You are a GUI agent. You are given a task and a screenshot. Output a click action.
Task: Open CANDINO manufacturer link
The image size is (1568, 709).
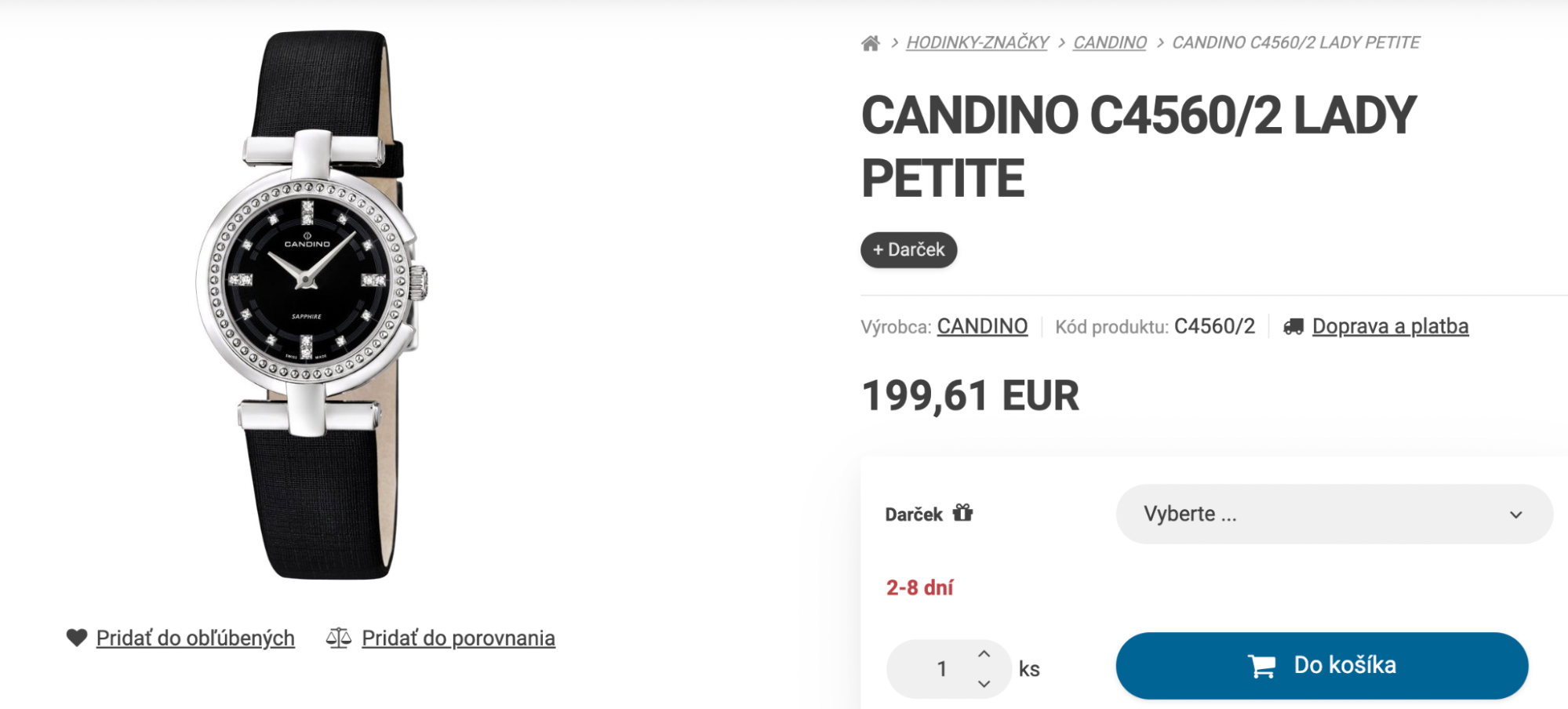tap(982, 326)
